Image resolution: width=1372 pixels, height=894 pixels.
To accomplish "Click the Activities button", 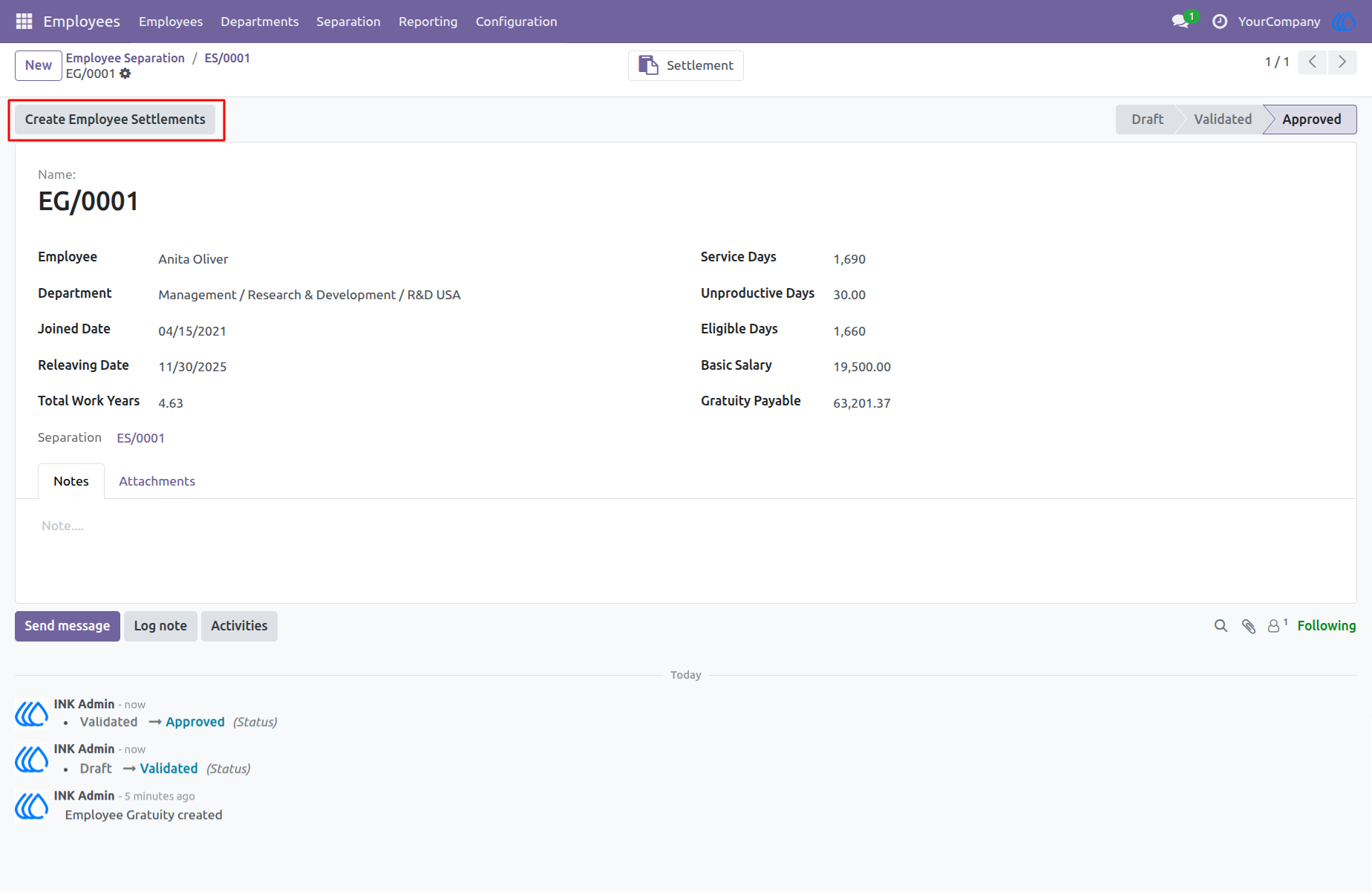I will (x=239, y=626).
